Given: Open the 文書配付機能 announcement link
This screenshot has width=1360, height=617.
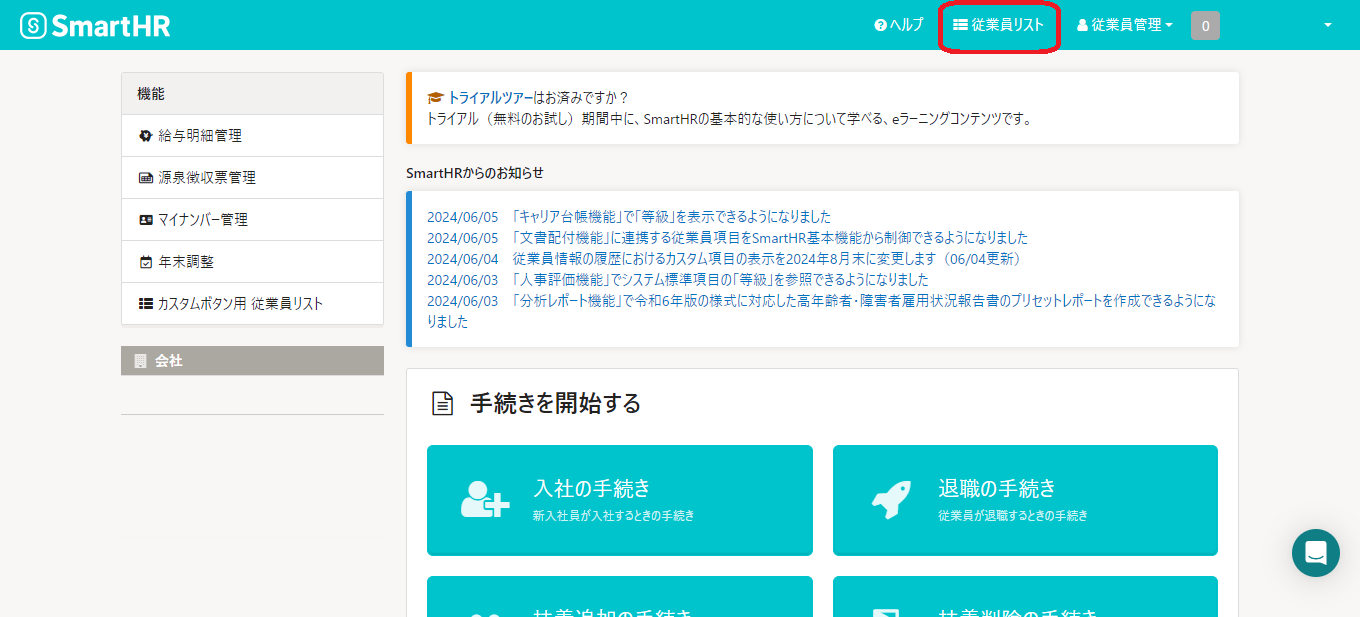Looking at the screenshot, I should (x=769, y=238).
